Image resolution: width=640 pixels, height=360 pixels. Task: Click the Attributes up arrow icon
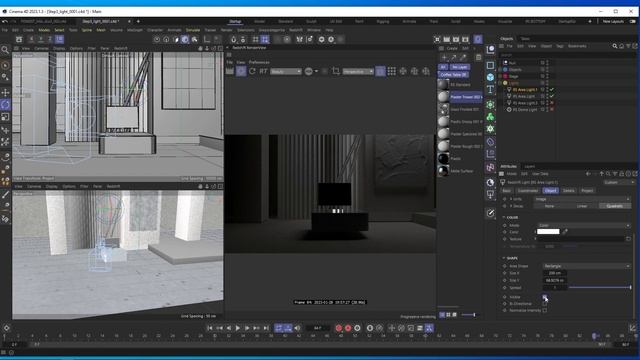click(x=601, y=174)
